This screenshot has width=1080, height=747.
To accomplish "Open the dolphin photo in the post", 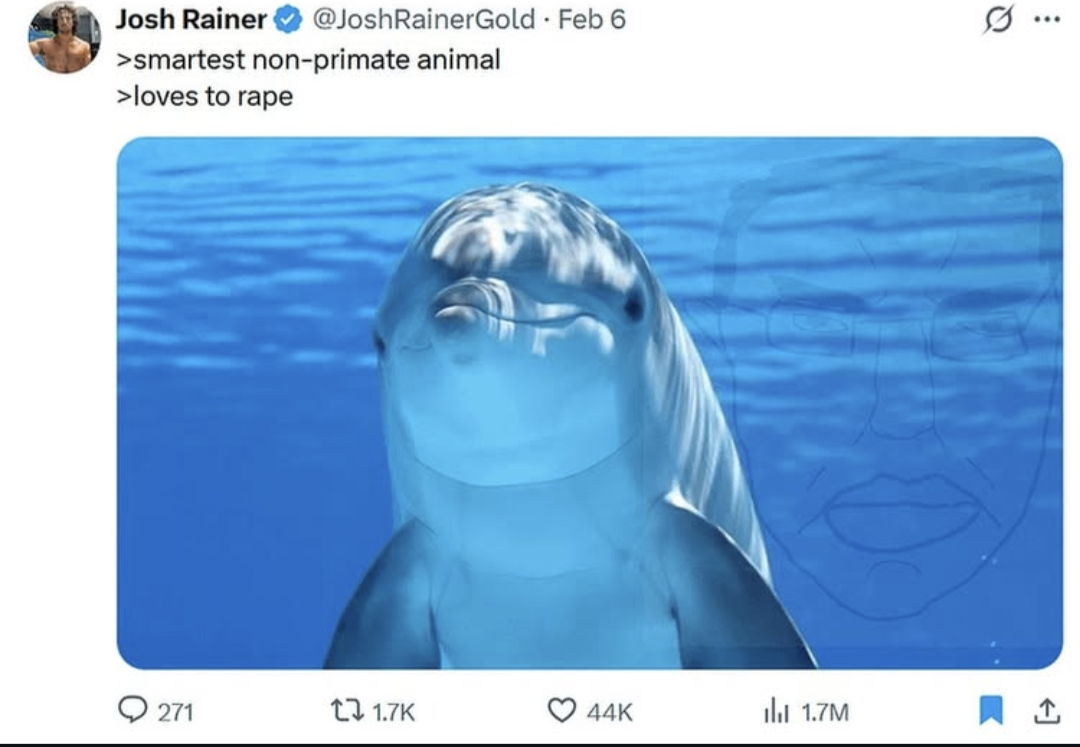I will pyautogui.click(x=589, y=403).
